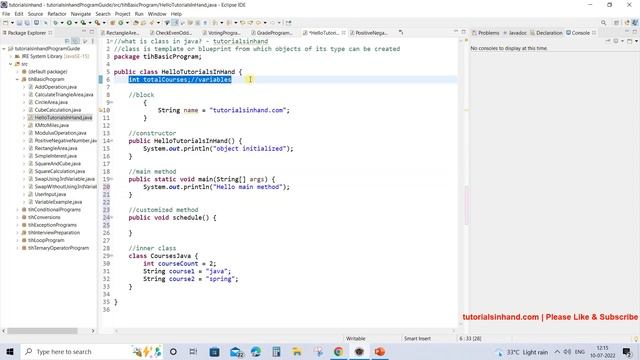The height and width of the screenshot is (360, 640).
Task: Click the External Tools run icon
Action: [98, 23]
